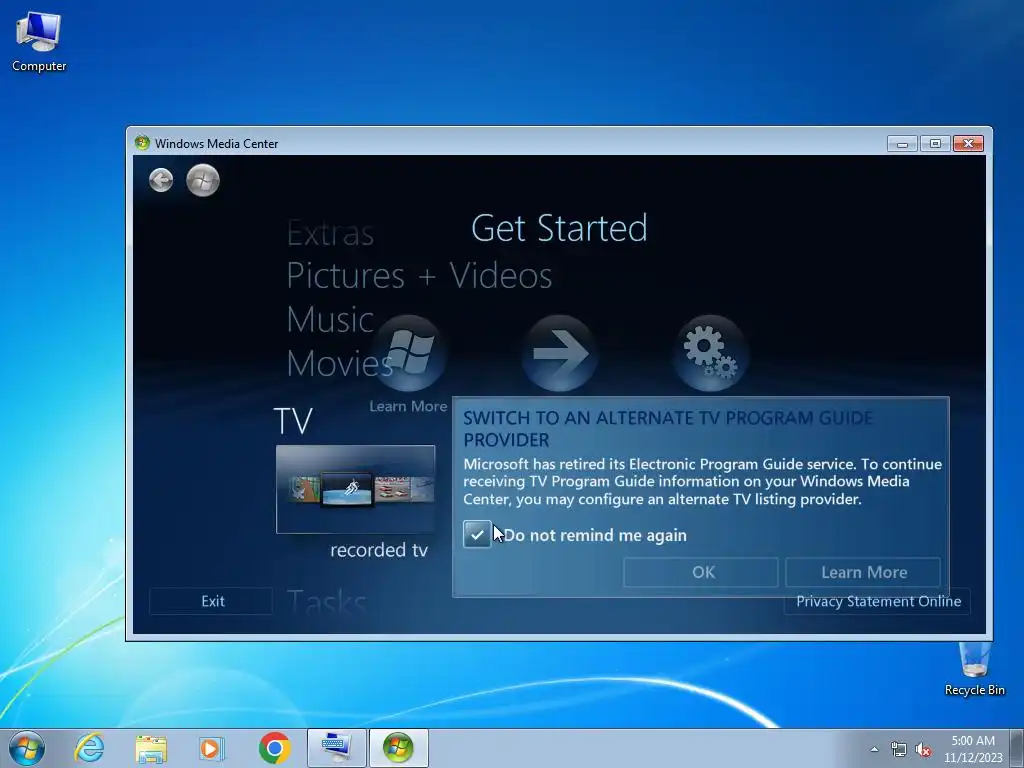
Task: Open the Computer desktop icon
Action: tap(39, 42)
